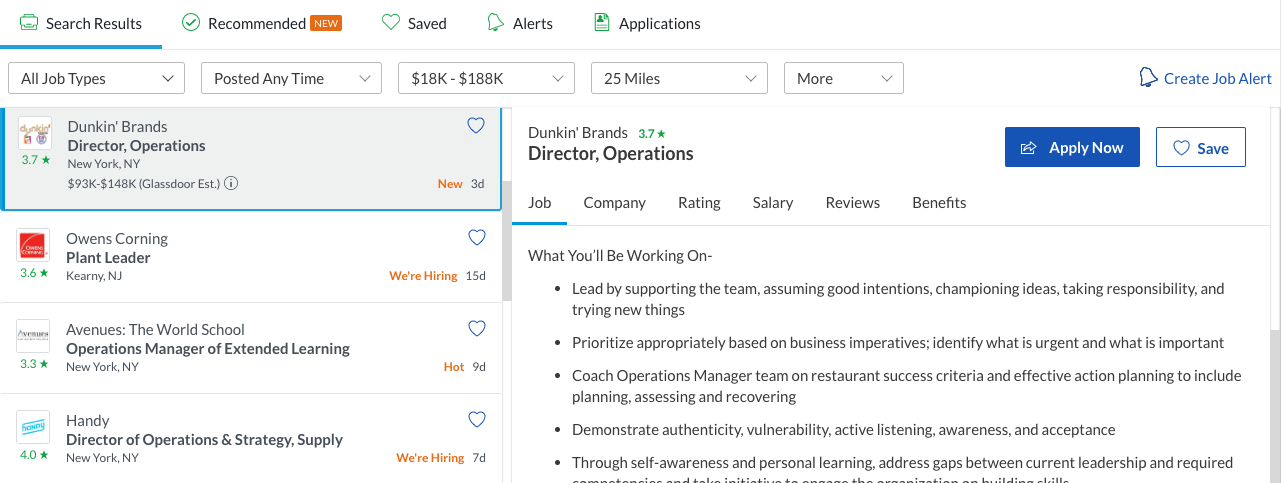Click the Director, Operations heading in details
1281x483 pixels.
[611, 154]
